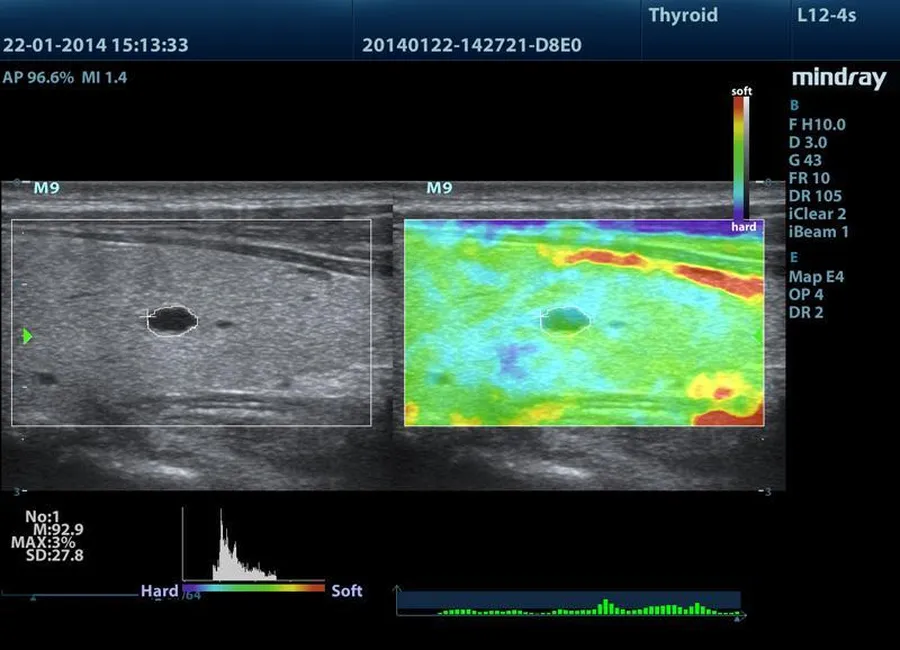The width and height of the screenshot is (900, 650).
Task: Click the F H10.0 frequency parameter
Action: point(816,124)
